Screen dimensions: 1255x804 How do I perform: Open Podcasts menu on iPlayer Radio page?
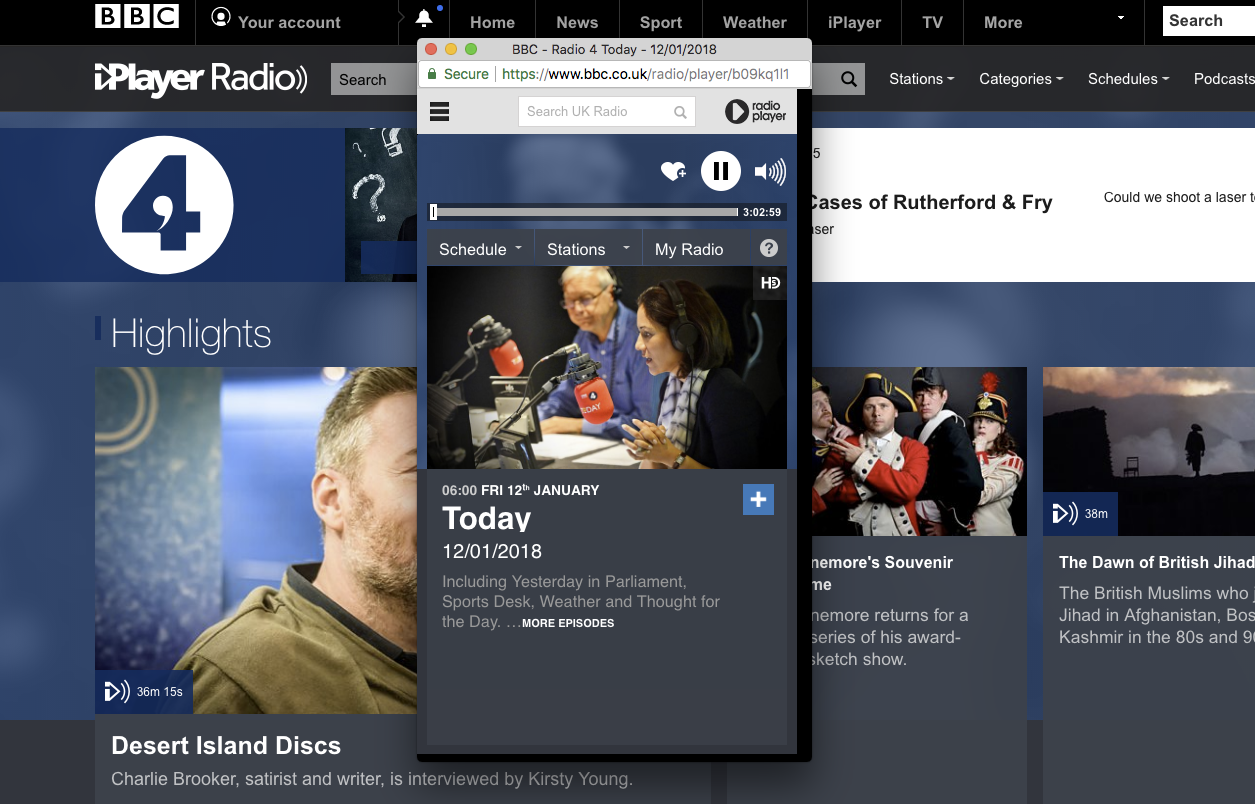tap(1224, 79)
